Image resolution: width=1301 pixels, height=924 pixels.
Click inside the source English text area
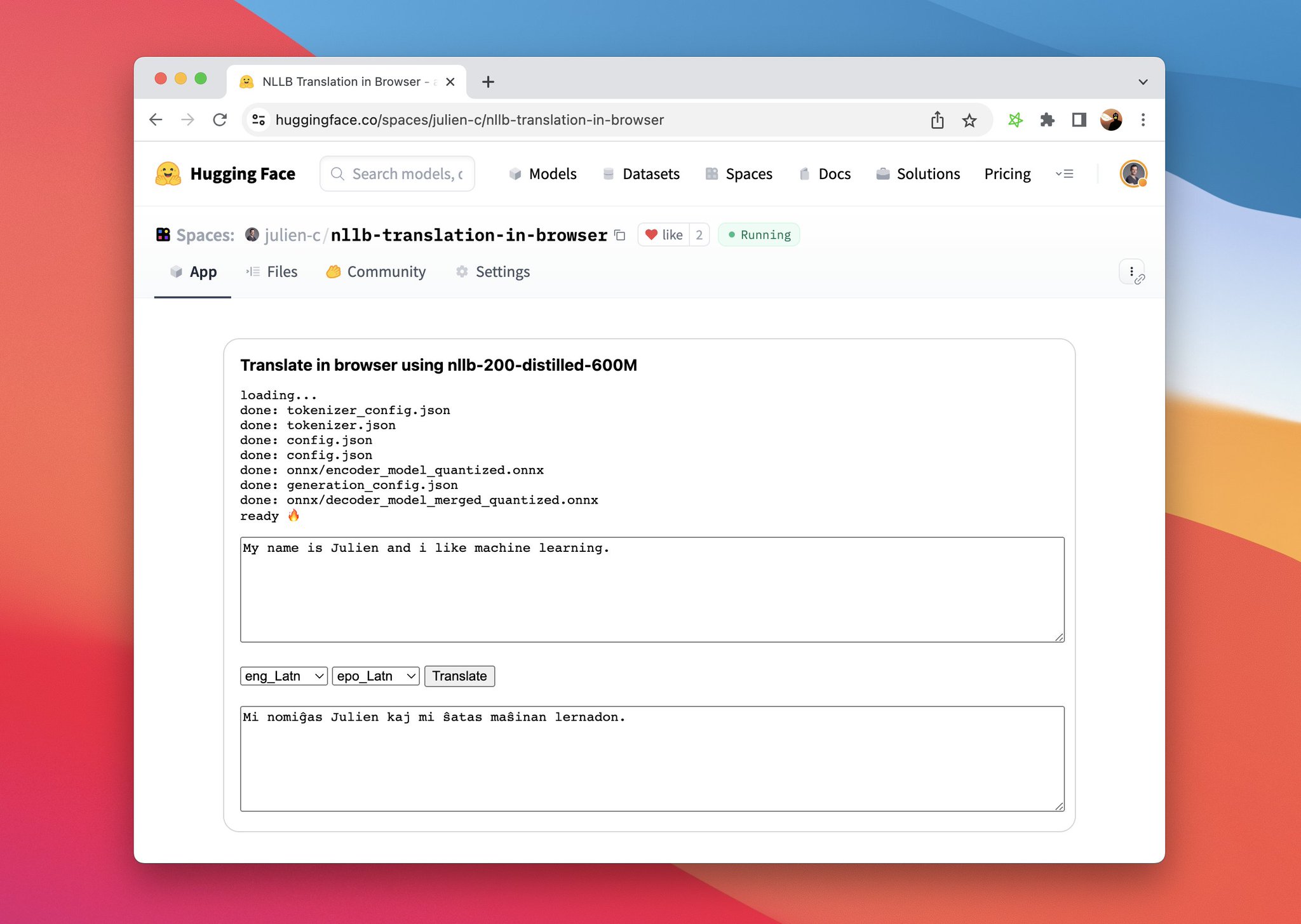pos(652,589)
